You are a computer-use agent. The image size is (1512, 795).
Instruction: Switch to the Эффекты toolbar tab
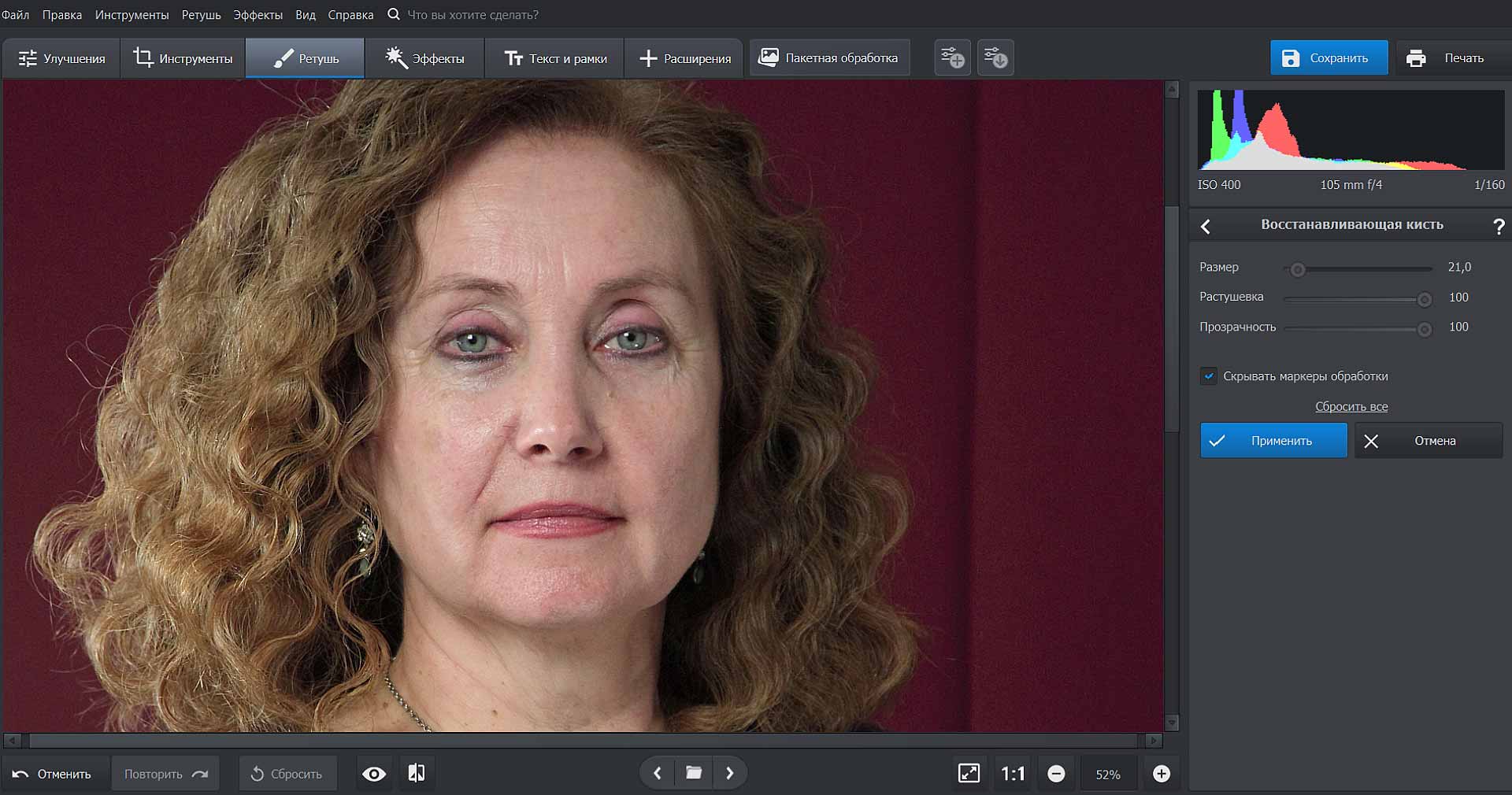click(x=424, y=58)
